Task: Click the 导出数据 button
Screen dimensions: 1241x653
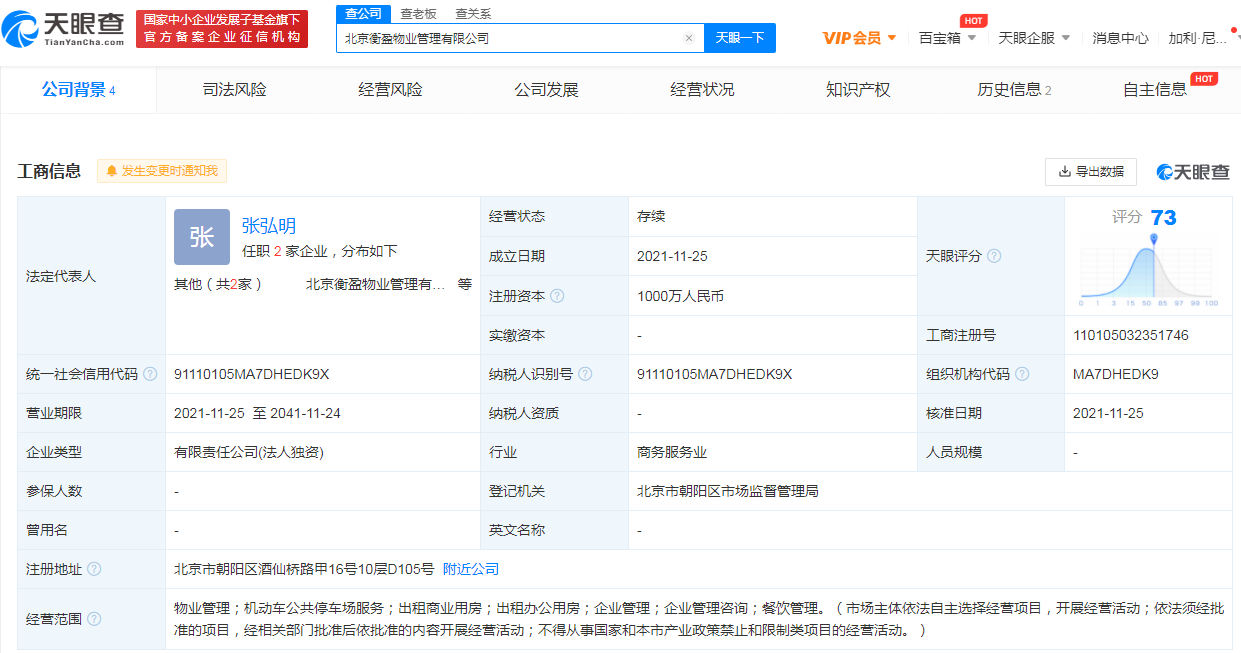Action: point(1090,172)
